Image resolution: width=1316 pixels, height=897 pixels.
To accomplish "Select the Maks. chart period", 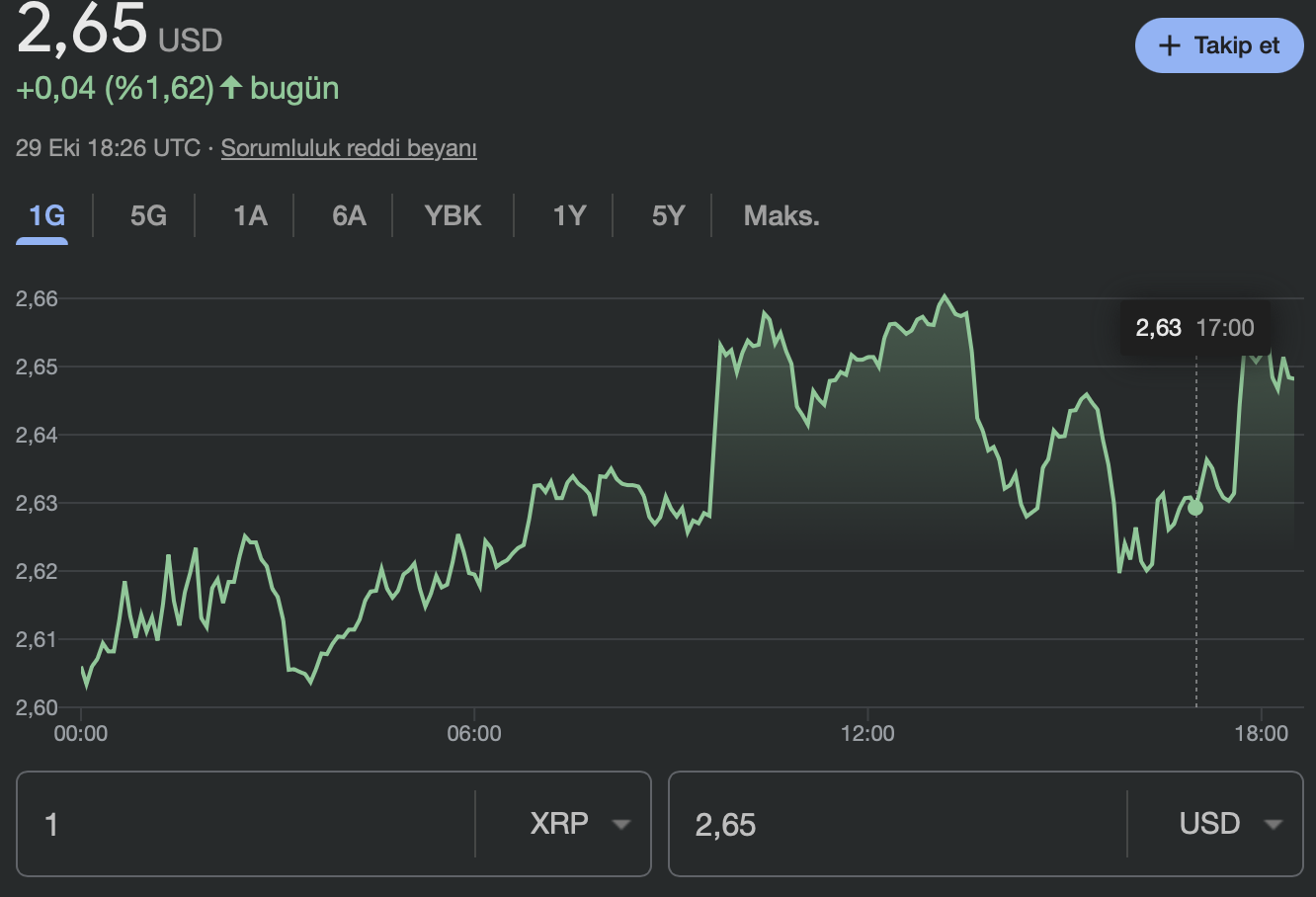I will [x=781, y=215].
